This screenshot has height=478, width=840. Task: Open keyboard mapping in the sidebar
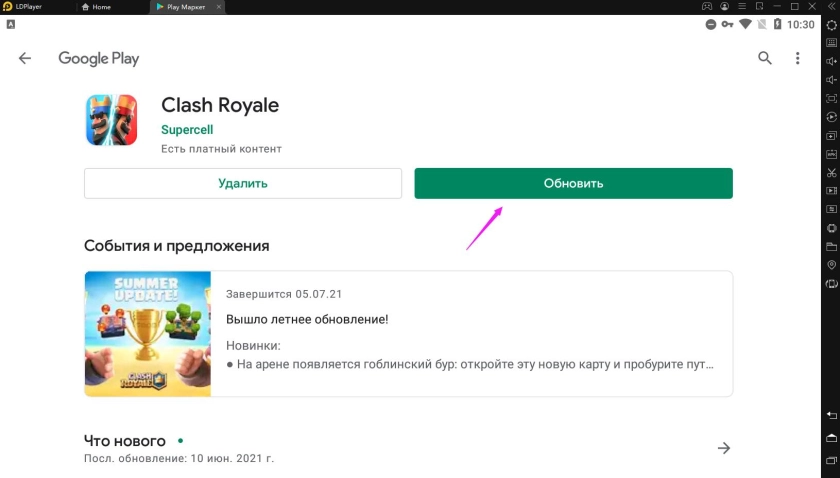tap(831, 43)
